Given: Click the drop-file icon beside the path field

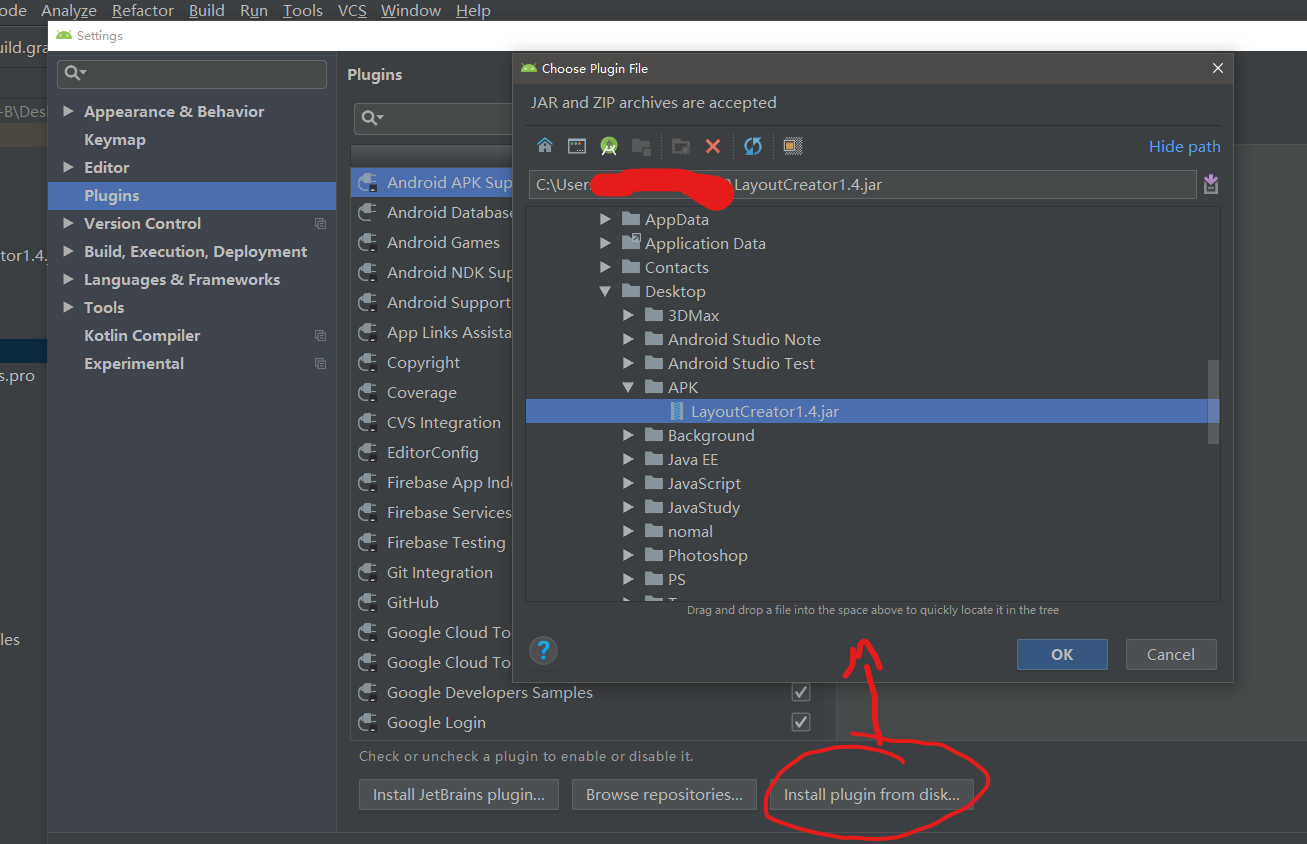Looking at the screenshot, I should click(x=1211, y=184).
